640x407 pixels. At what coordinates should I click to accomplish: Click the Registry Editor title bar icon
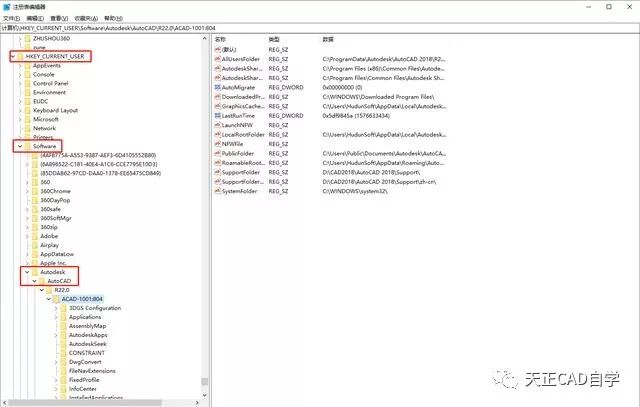click(7, 7)
